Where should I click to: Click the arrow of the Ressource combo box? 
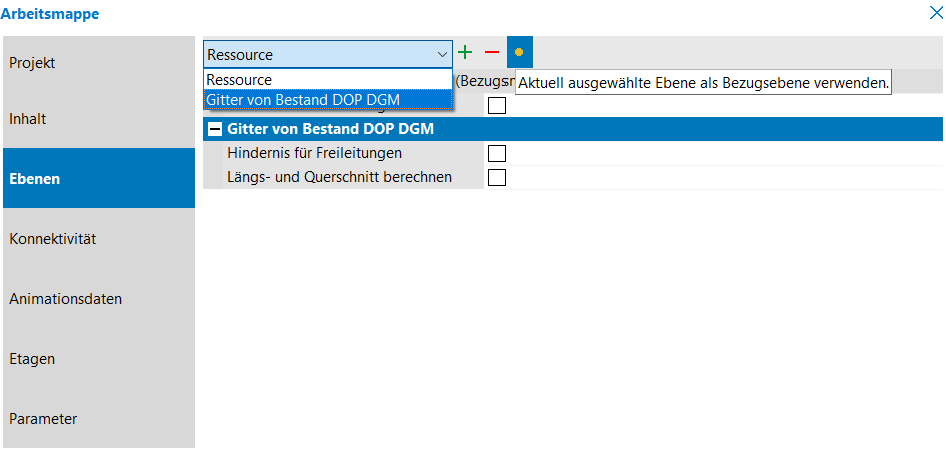[443, 54]
